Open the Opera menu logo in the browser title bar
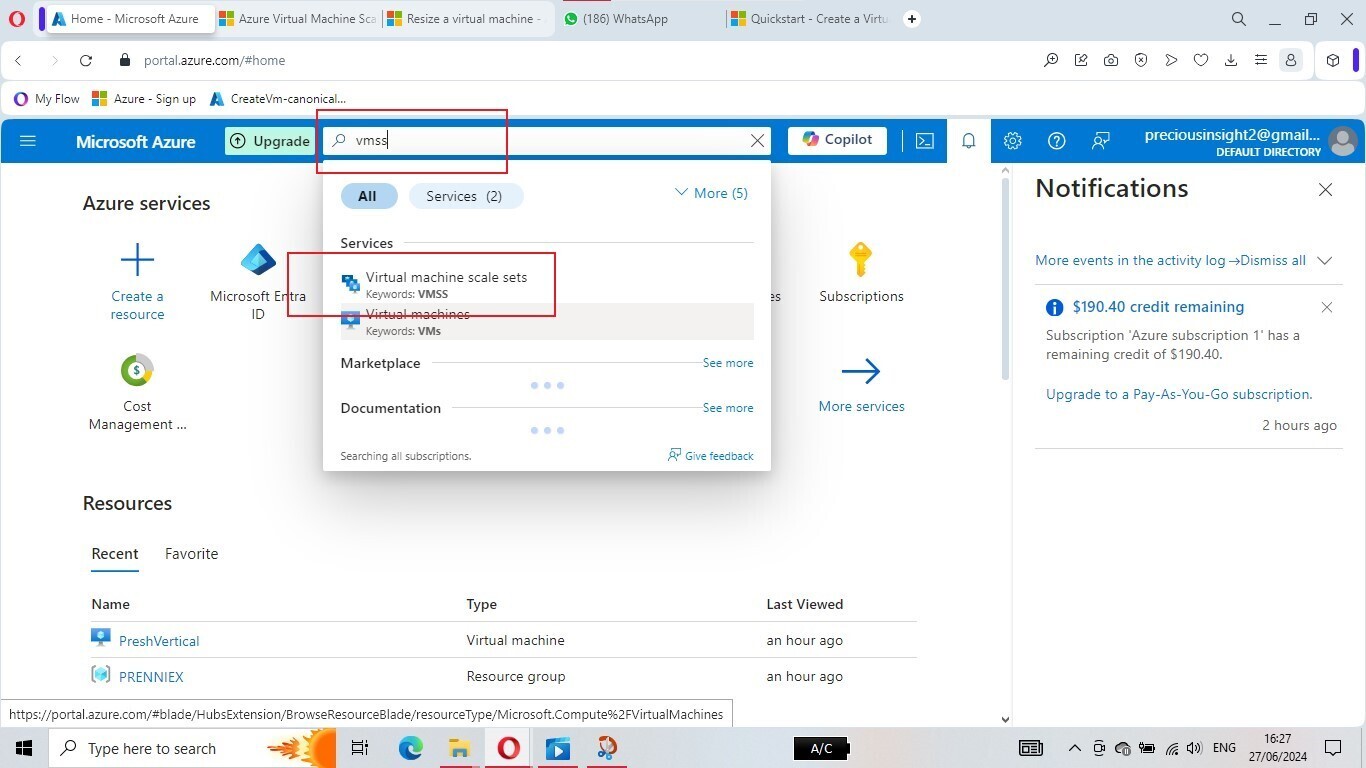The image size is (1366, 768). [16, 19]
